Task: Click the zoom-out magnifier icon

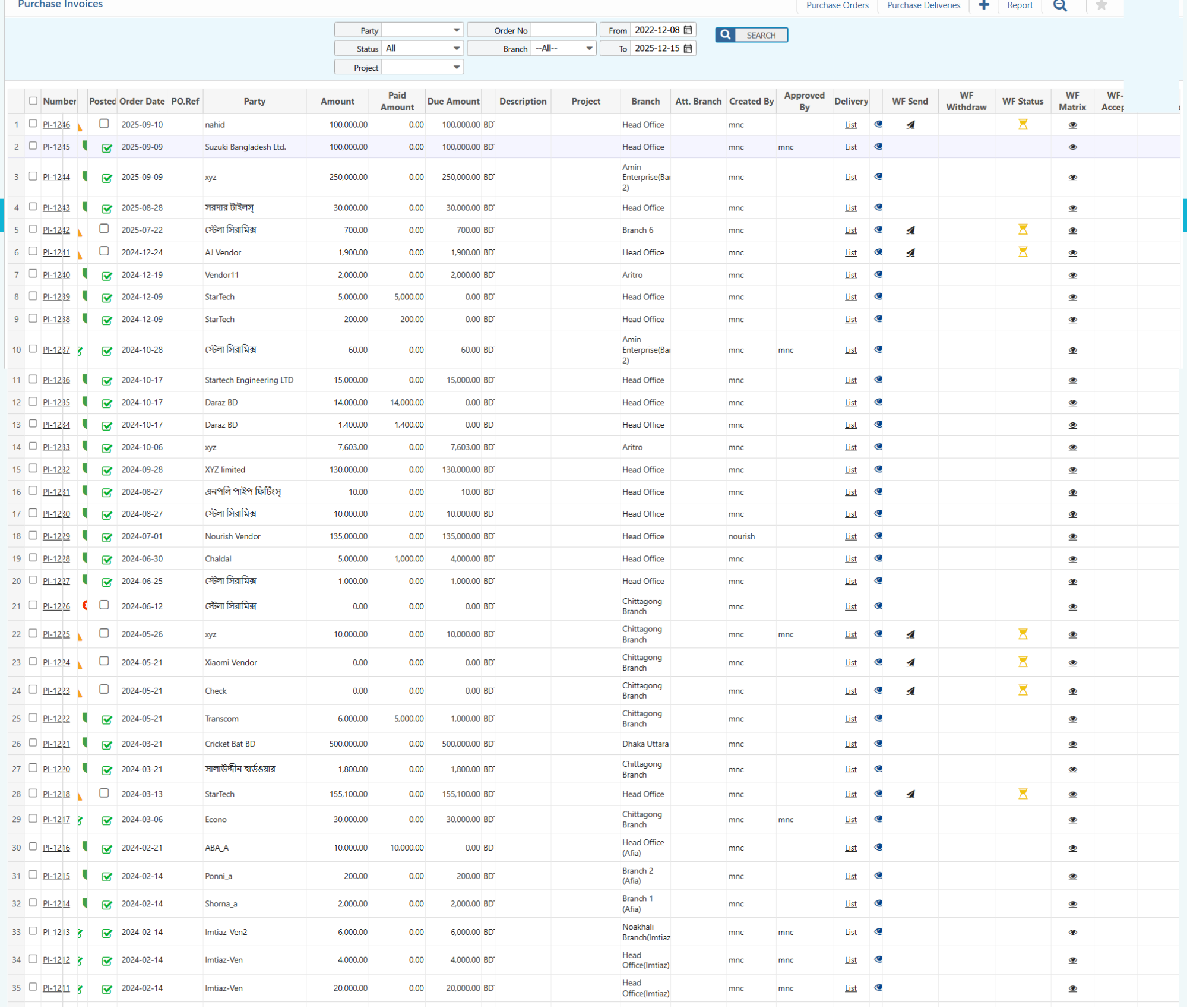Action: pos(1060,5)
